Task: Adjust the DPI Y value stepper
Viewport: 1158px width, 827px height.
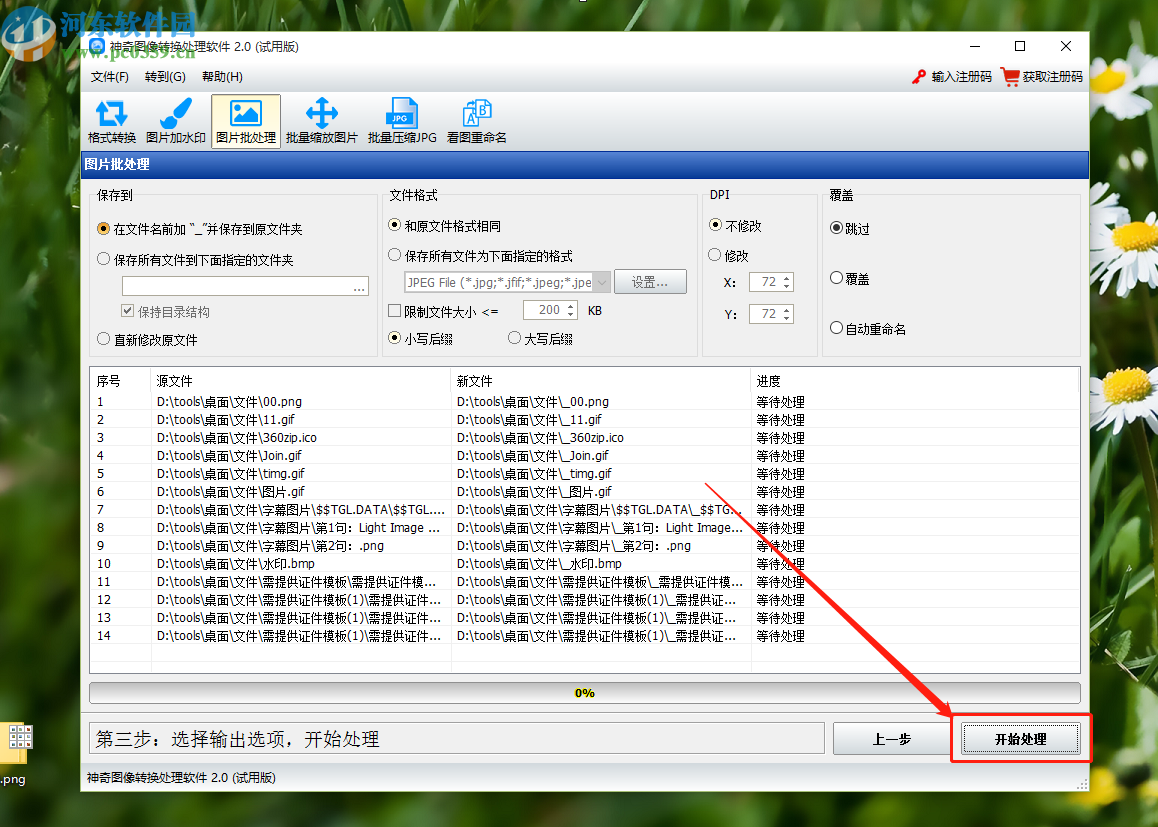Action: pyautogui.click(x=787, y=314)
